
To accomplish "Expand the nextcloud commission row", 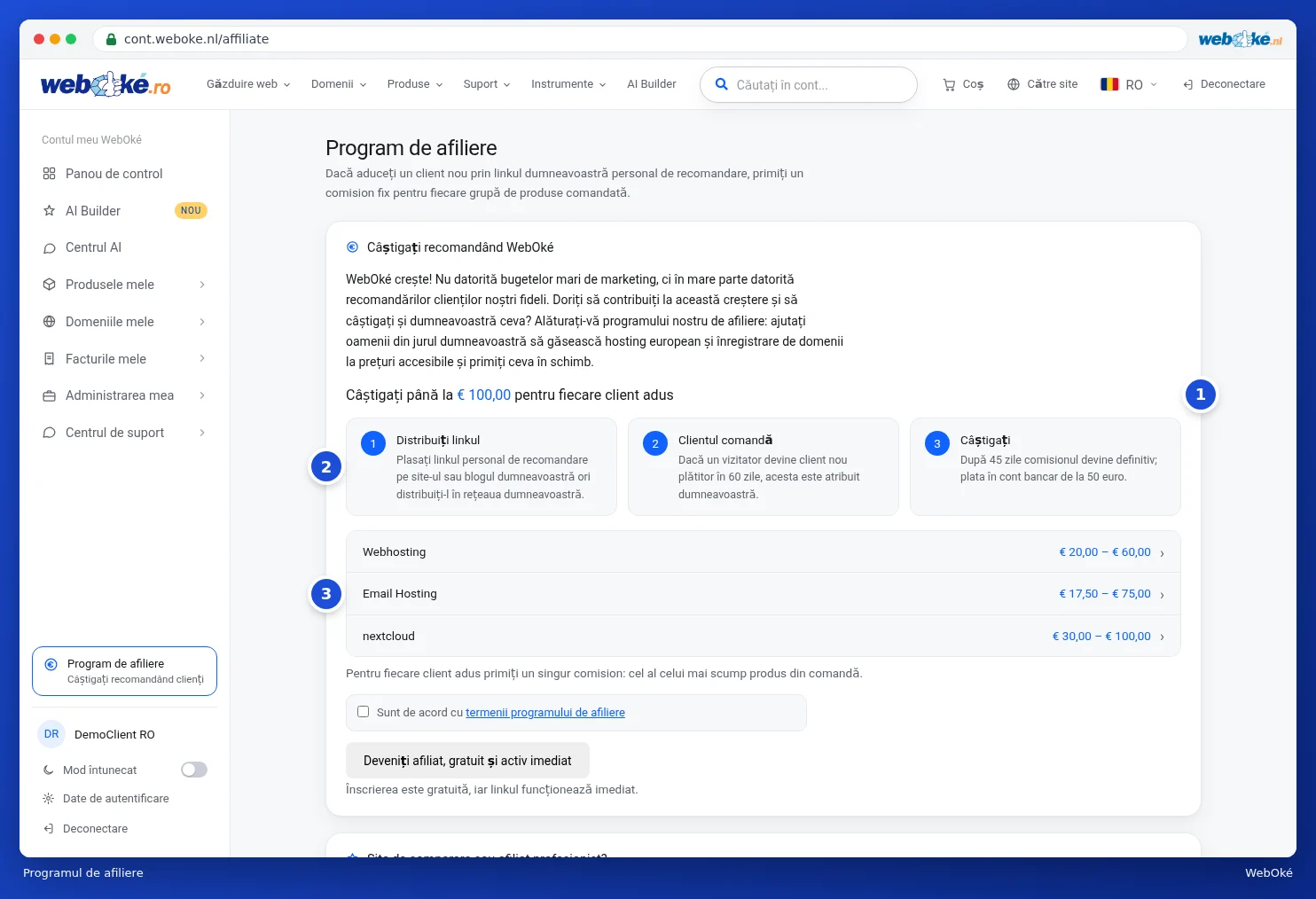I will tap(763, 636).
